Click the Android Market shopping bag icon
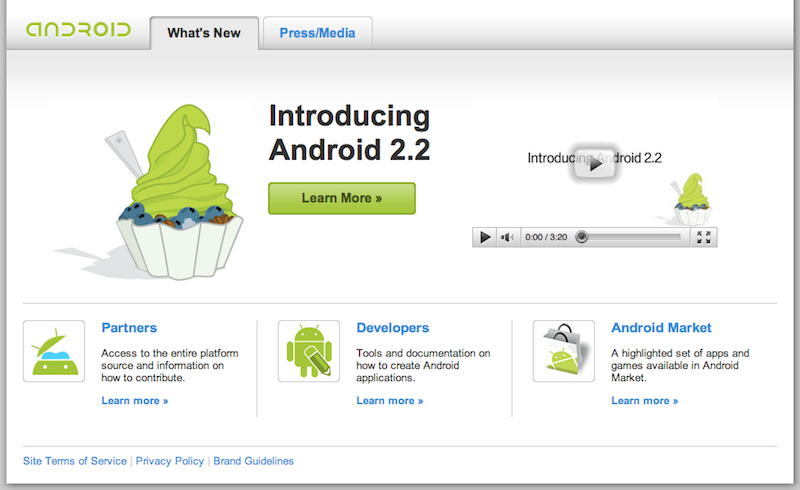The image size is (800, 490). coord(564,351)
